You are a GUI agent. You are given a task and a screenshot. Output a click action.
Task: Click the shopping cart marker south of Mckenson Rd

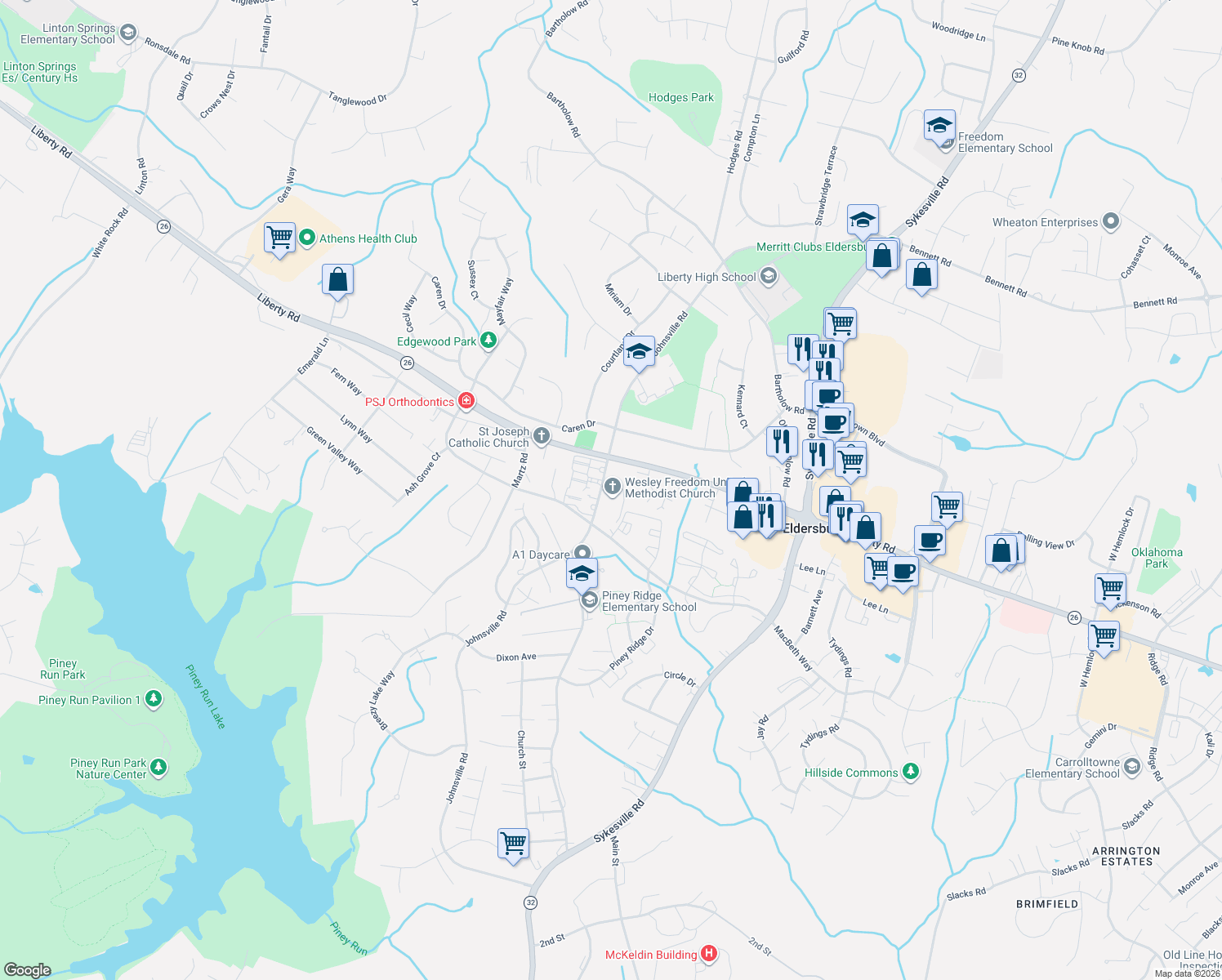(1104, 636)
